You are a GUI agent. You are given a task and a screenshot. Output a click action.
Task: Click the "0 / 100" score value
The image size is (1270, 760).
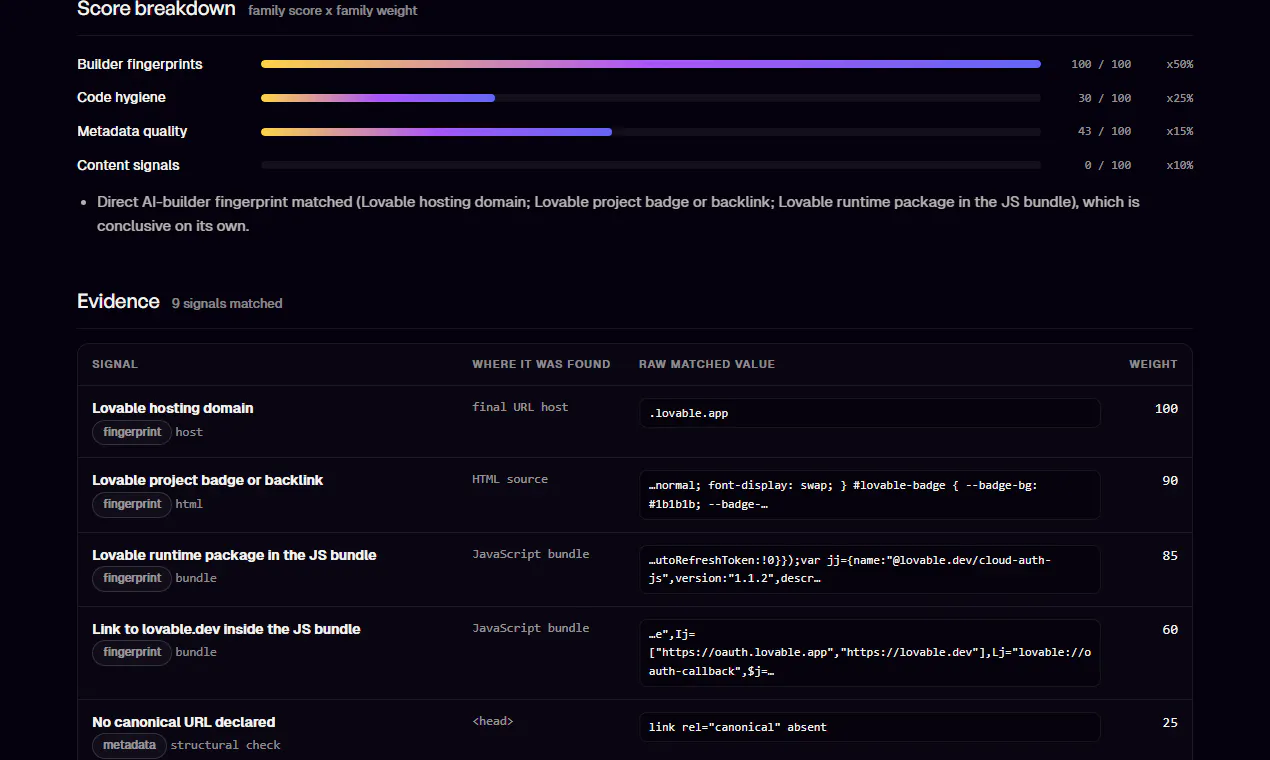(1108, 165)
